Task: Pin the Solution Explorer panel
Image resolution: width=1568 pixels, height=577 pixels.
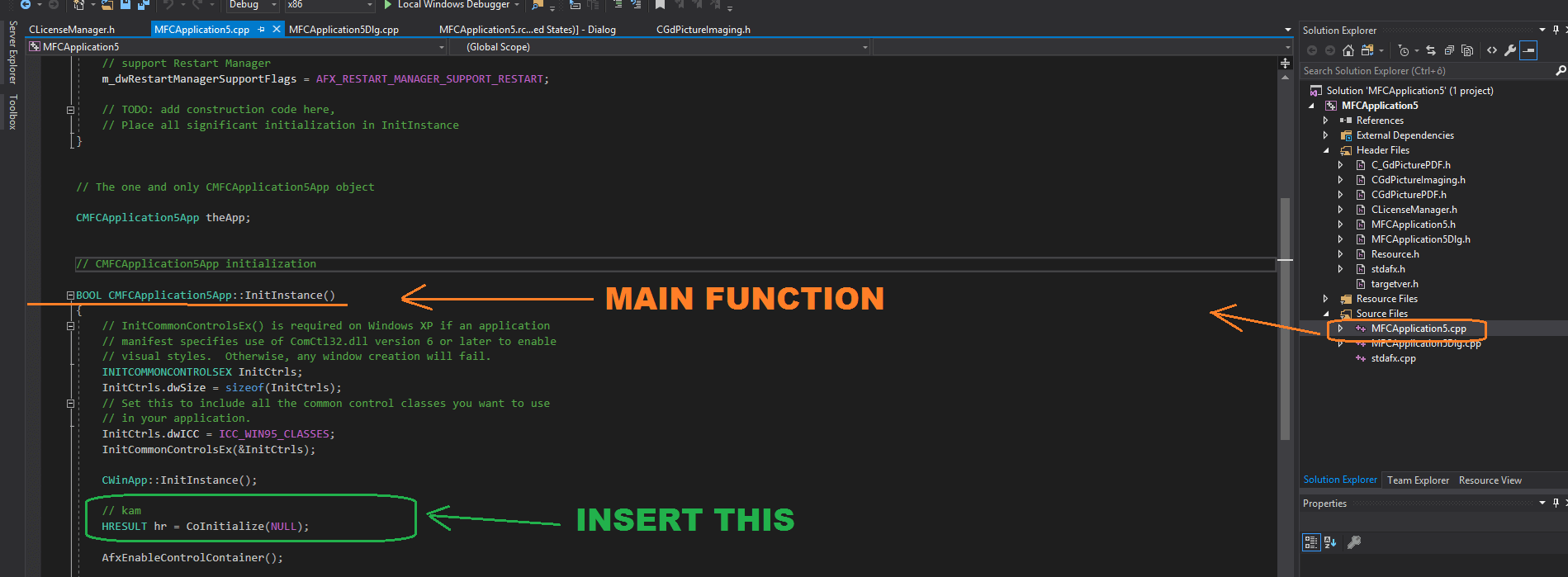Action: point(1556,31)
